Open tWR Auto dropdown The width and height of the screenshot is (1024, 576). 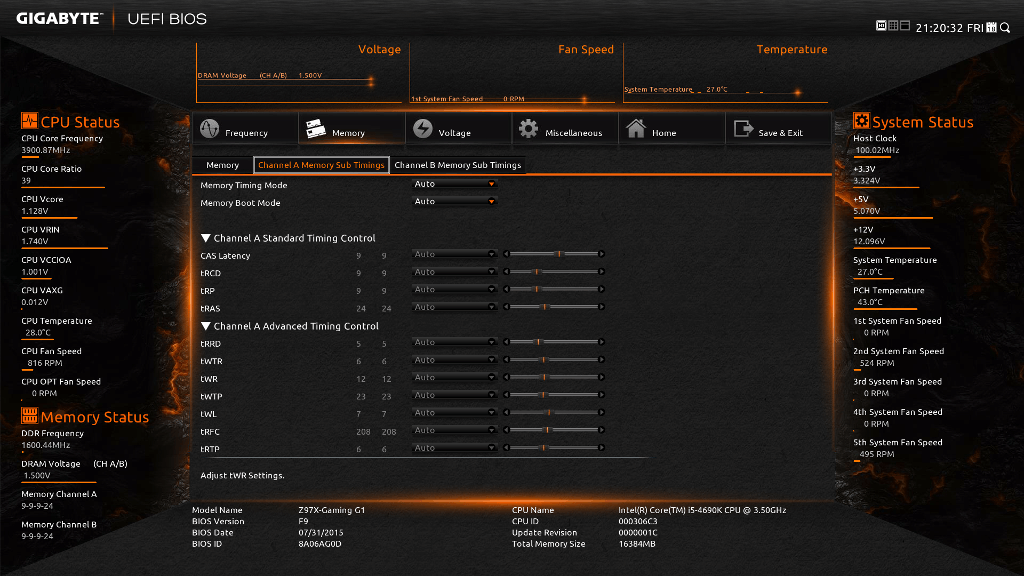[455, 377]
